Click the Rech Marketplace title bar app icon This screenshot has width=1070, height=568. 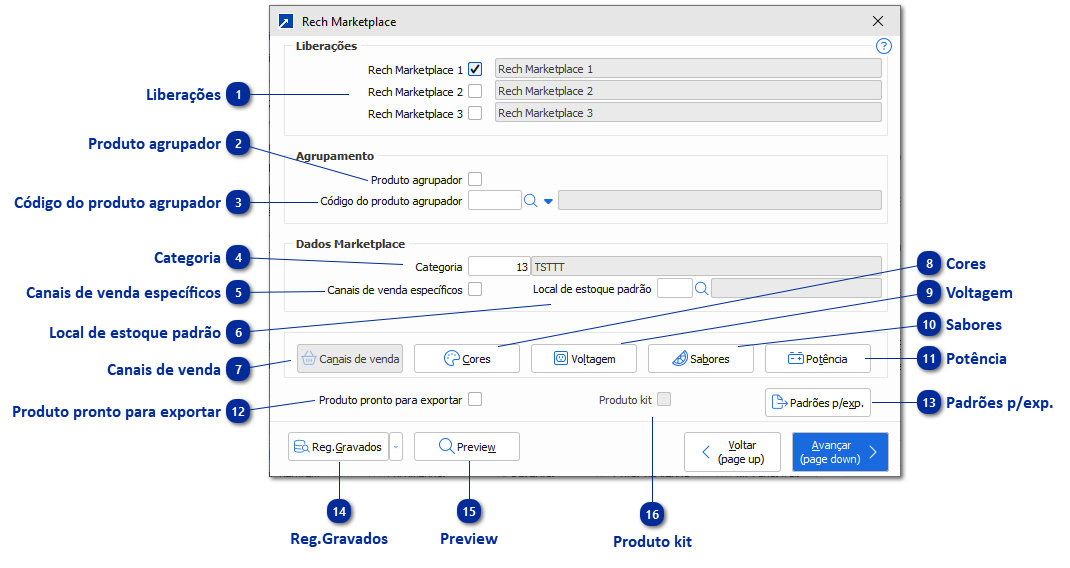286,21
